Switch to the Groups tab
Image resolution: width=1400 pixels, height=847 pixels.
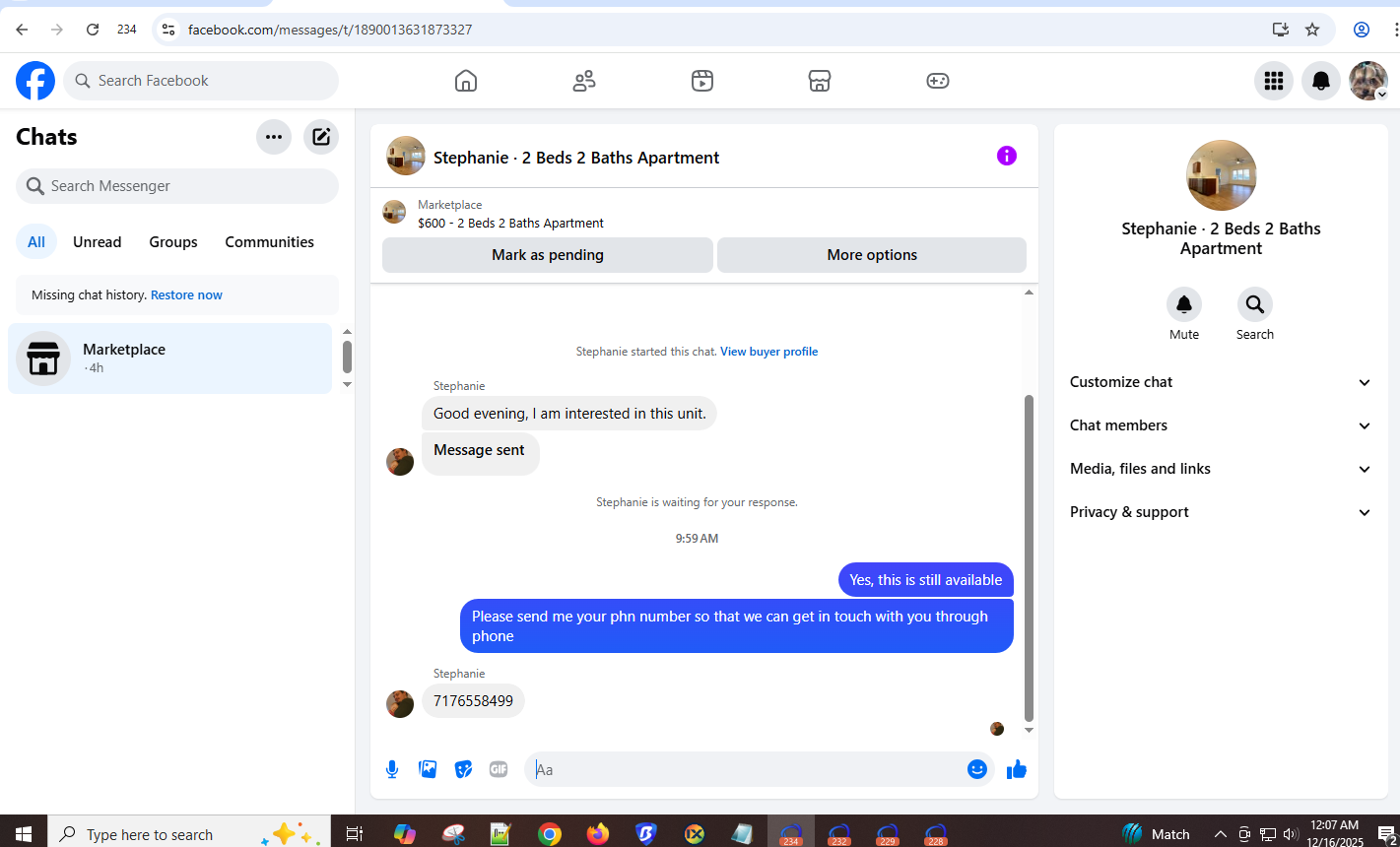tap(173, 242)
